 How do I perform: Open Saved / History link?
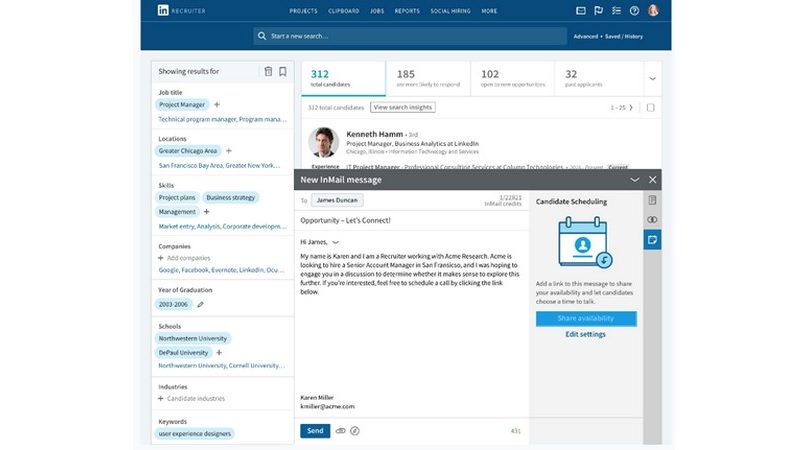(623, 36)
